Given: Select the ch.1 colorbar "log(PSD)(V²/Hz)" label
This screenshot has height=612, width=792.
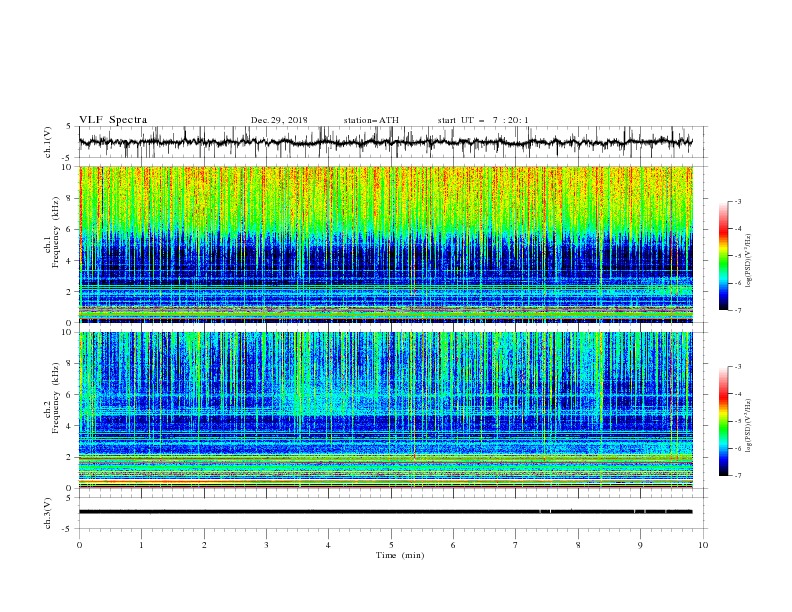Looking at the screenshot, I should coord(748,261).
